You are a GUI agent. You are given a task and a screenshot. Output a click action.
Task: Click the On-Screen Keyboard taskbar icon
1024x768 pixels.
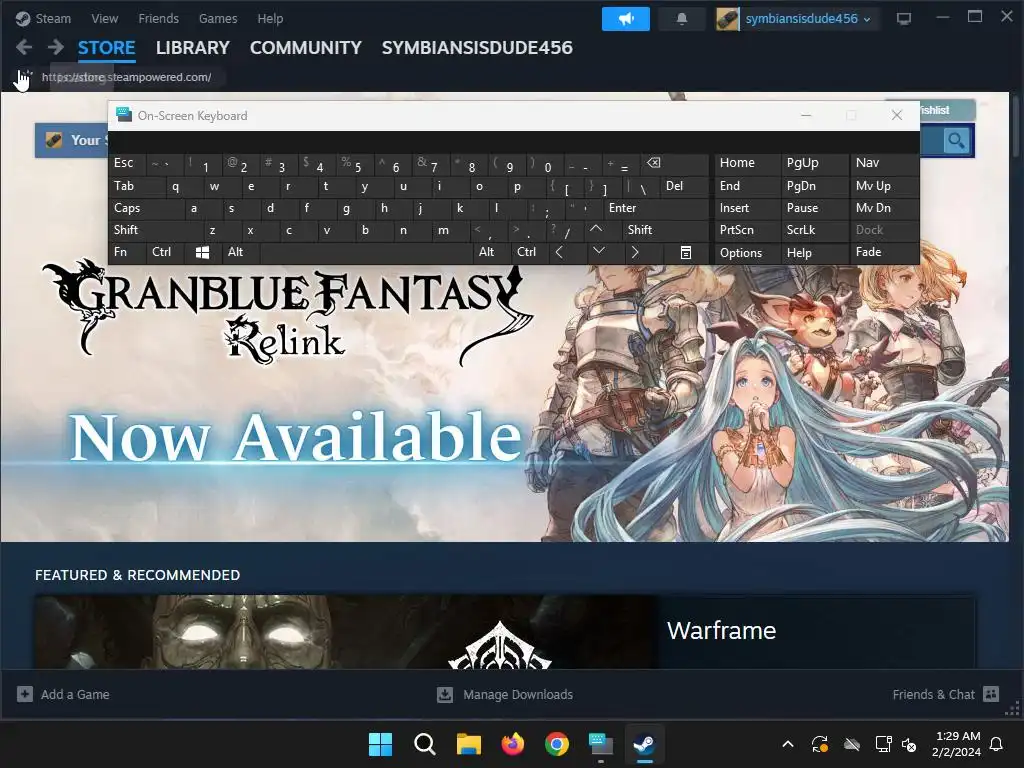(601, 744)
